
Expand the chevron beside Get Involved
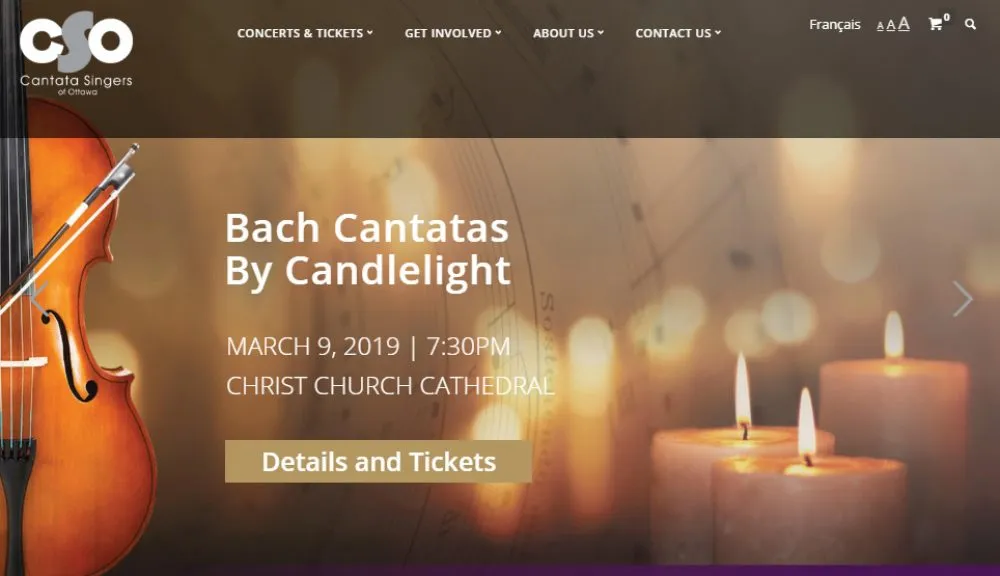(x=498, y=33)
